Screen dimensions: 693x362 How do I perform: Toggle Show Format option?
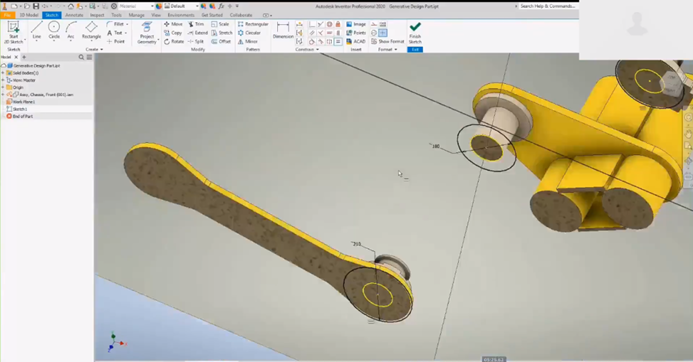388,42
